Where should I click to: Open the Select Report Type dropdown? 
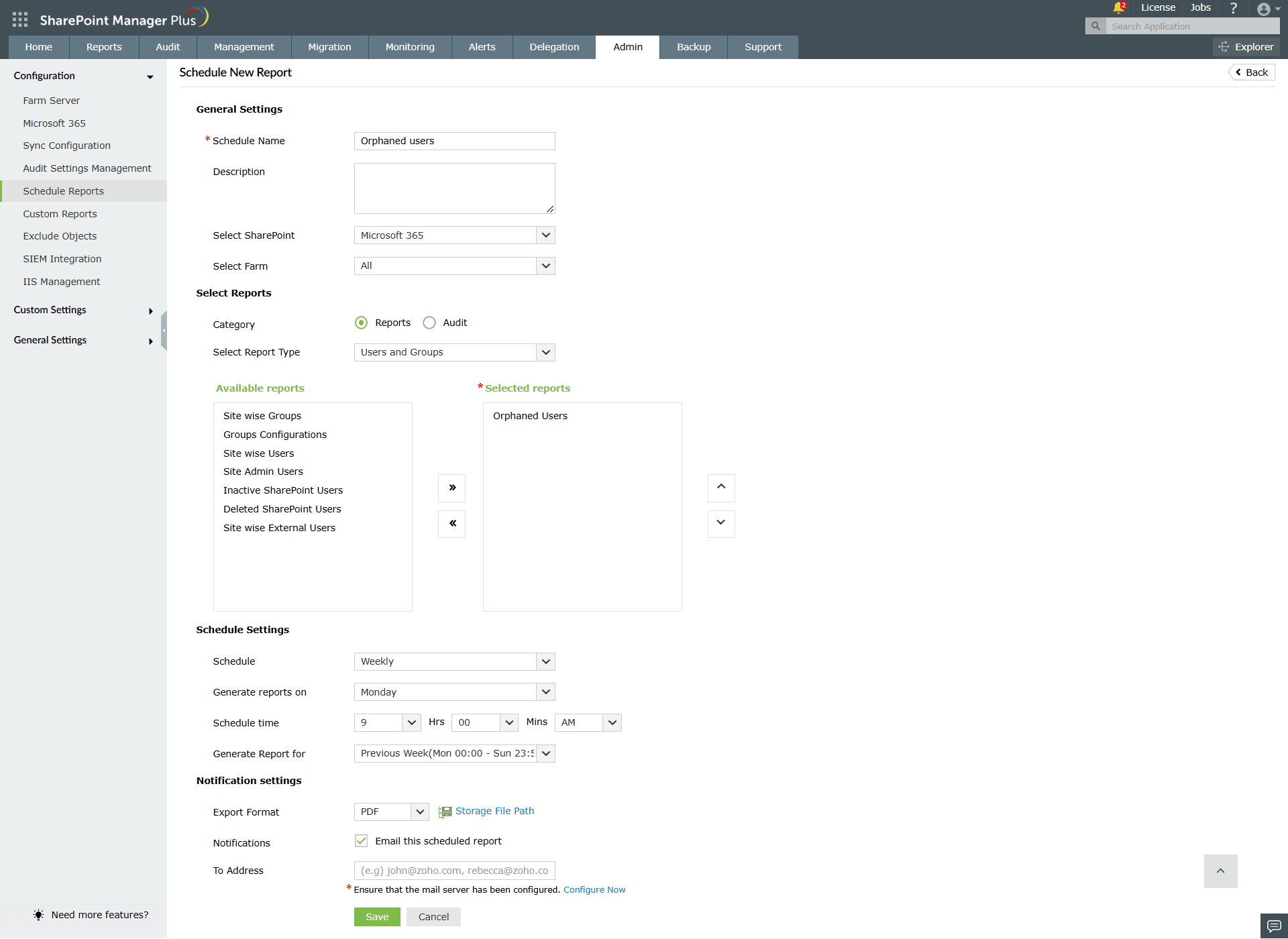click(x=545, y=352)
